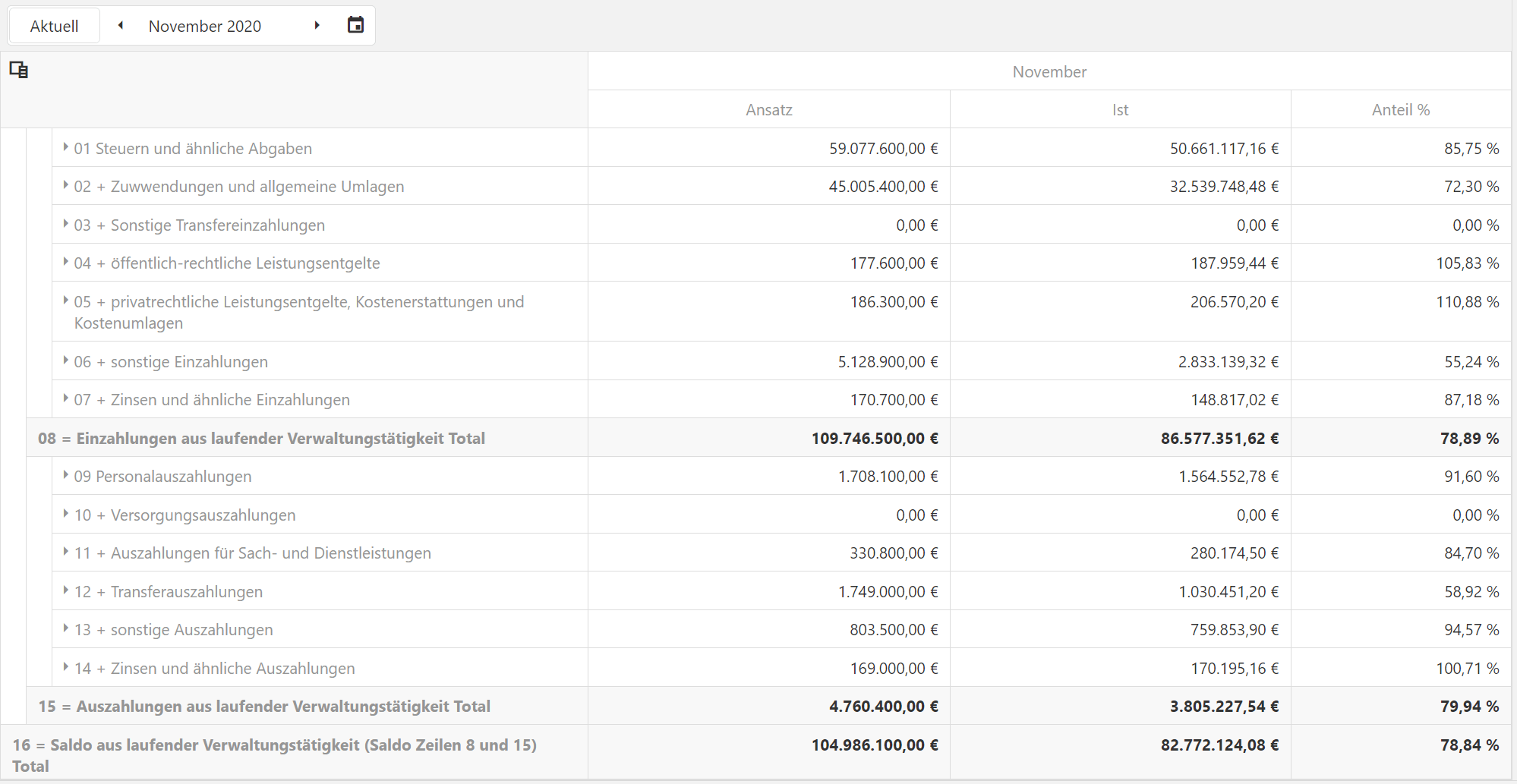
Task: Click the table layout icon top left
Action: click(x=19, y=70)
